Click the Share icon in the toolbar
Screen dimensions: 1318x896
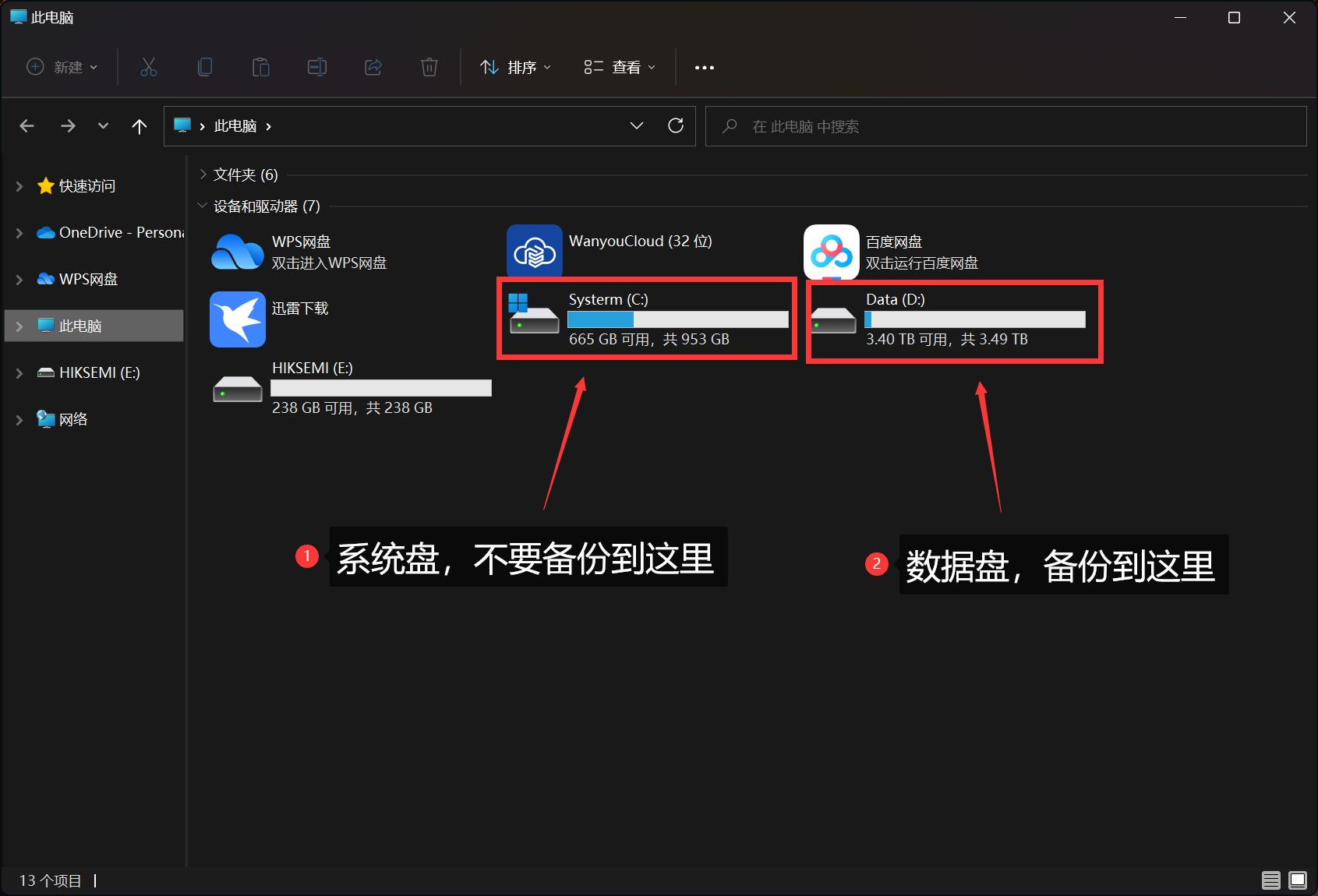coord(373,67)
